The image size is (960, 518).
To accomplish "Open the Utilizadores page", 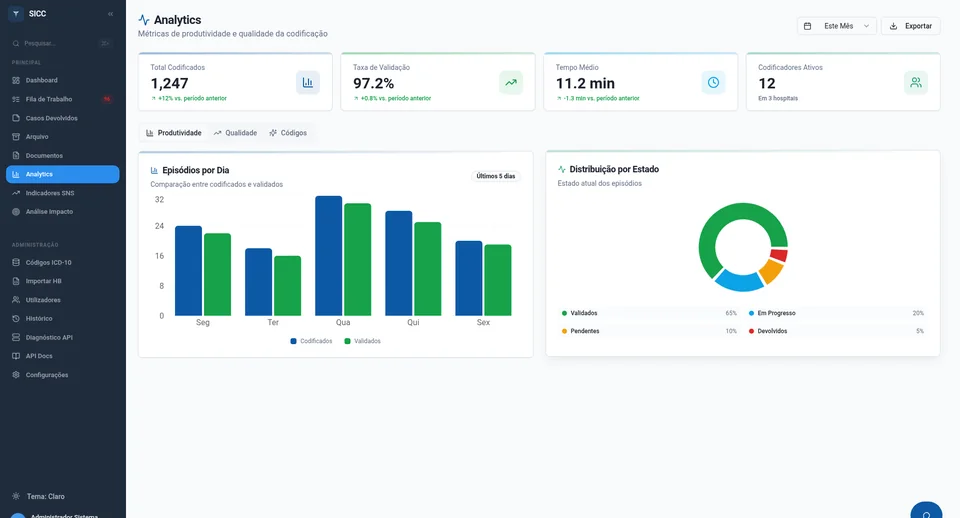I will (62, 300).
